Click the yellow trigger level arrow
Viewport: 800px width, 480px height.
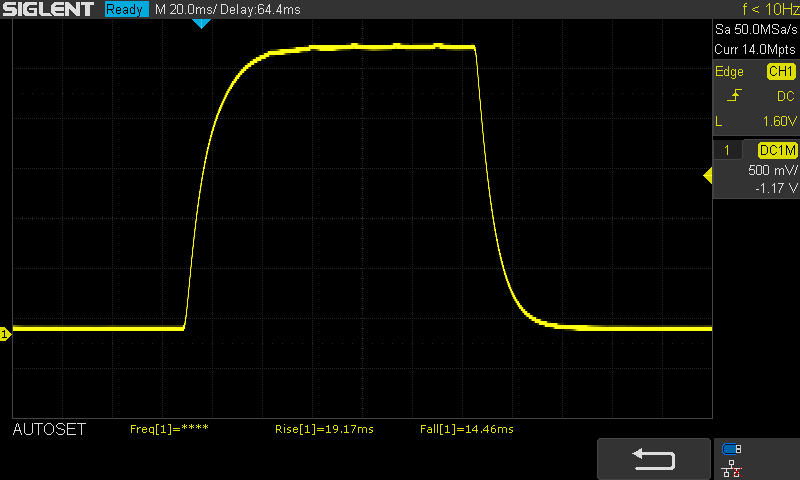click(x=708, y=176)
